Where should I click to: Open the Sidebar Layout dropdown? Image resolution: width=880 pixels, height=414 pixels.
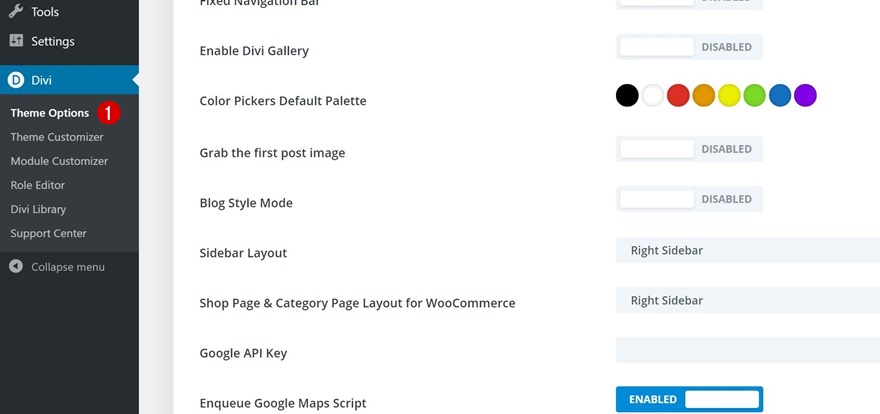pyautogui.click(x=747, y=250)
